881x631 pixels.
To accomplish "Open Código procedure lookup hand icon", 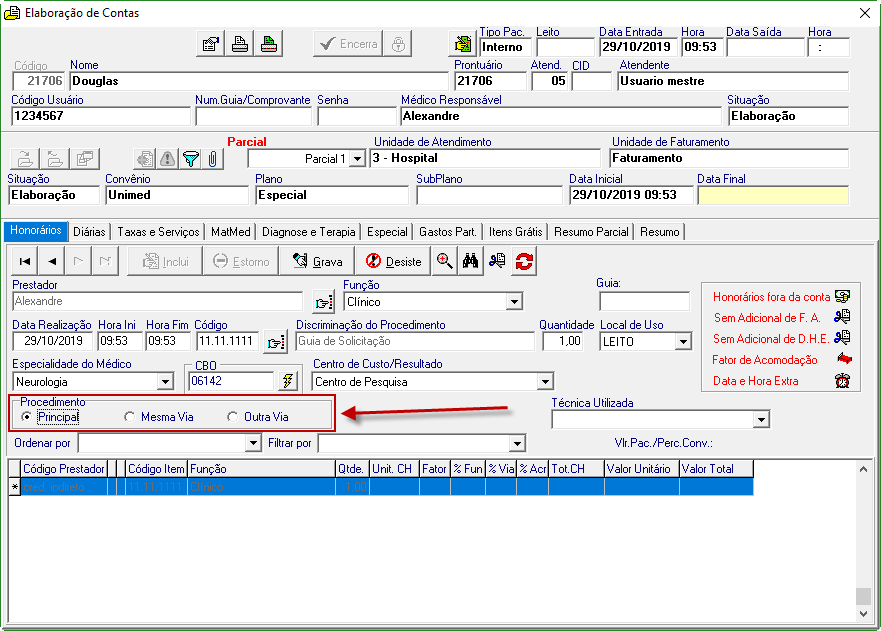I will point(275,342).
